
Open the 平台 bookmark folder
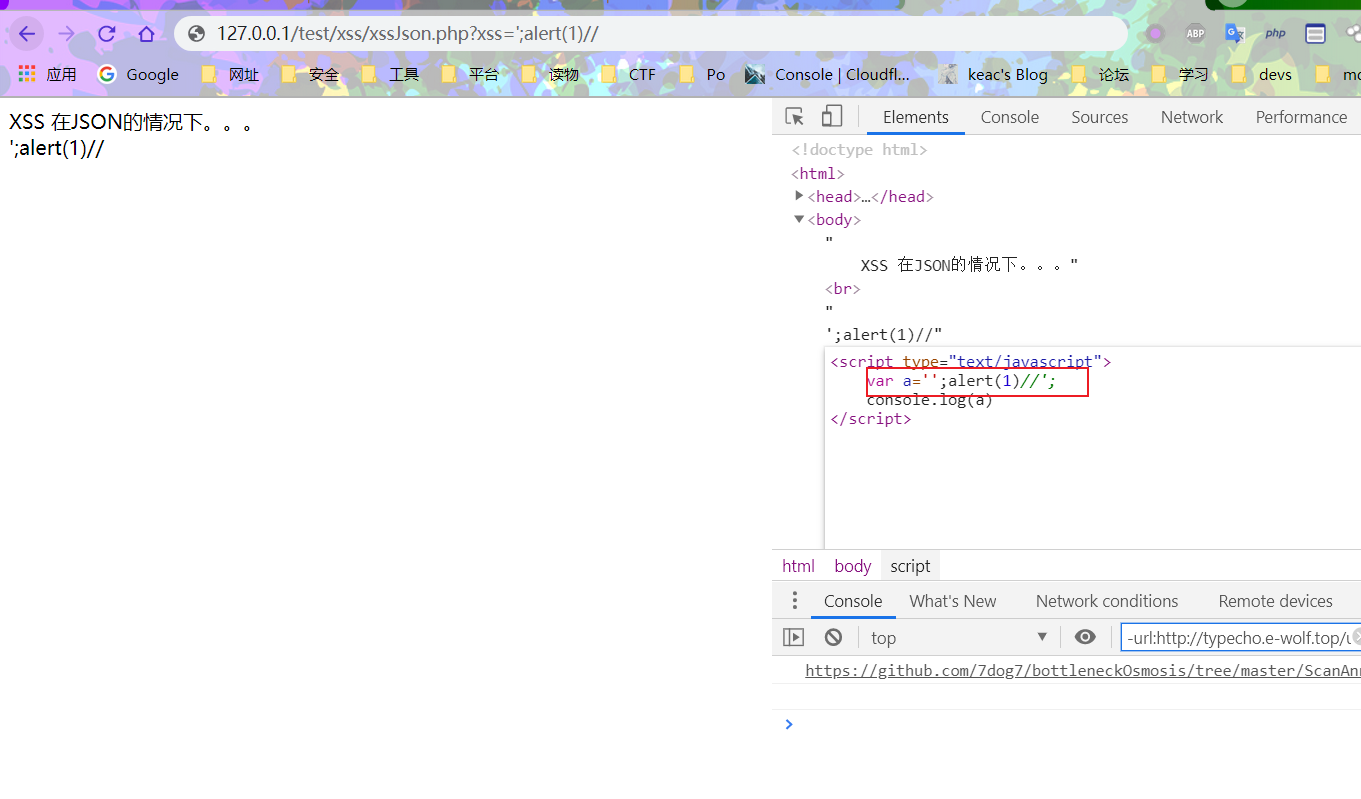pos(470,74)
